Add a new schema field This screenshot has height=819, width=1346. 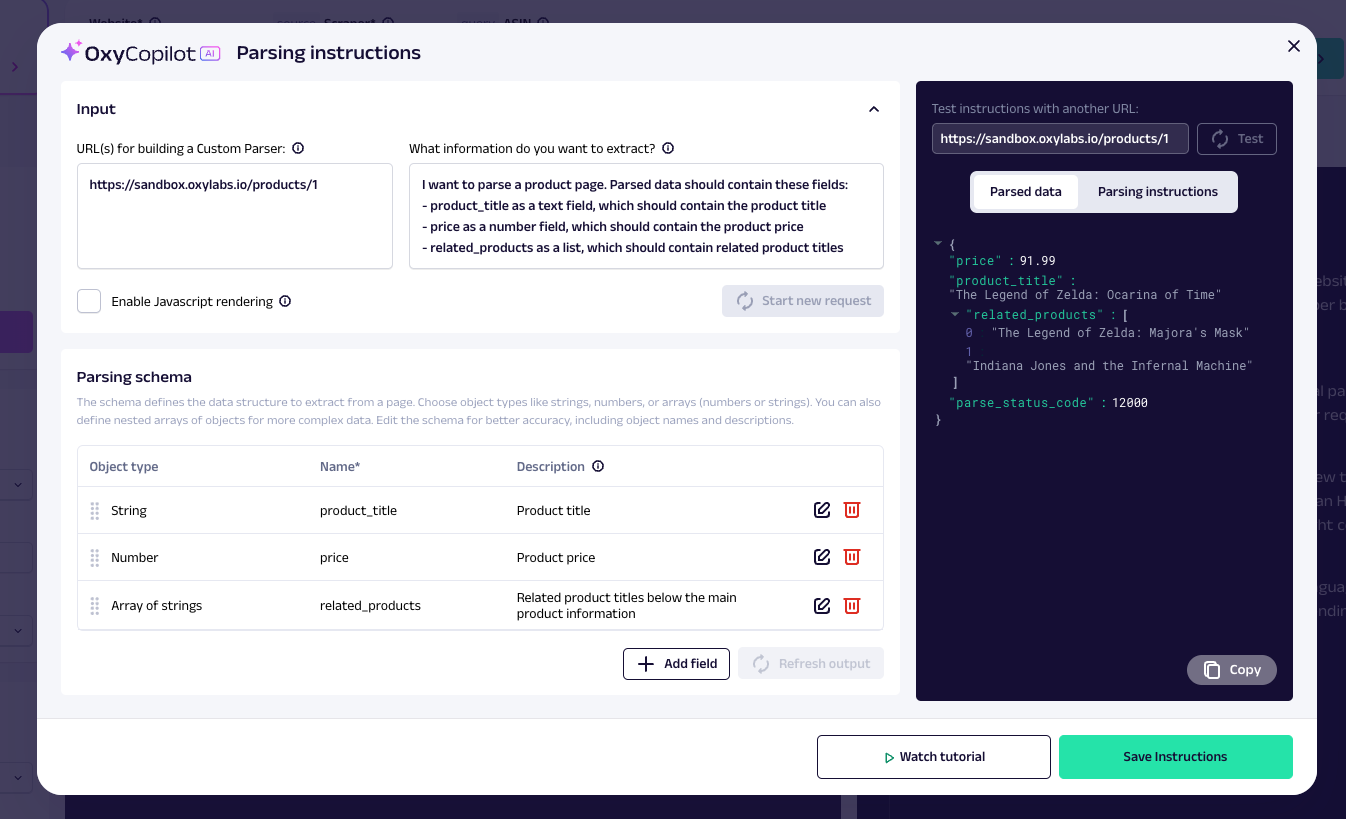676,664
